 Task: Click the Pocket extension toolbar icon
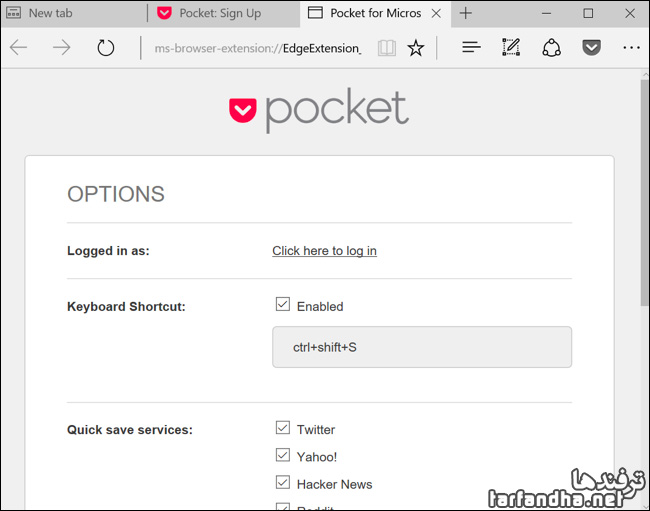(591, 48)
